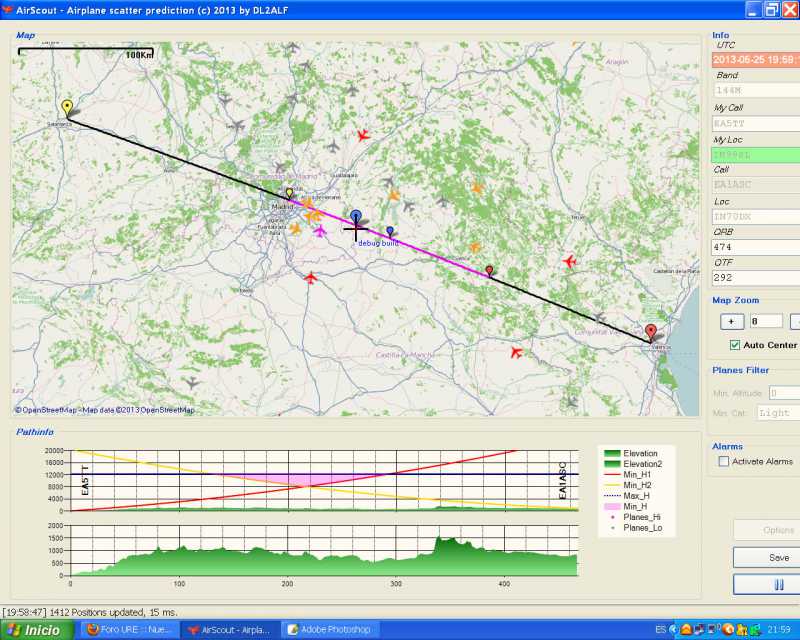Viewport: 800px width, 640px height.
Task: Select the magenta airplane near Madrid
Action: coord(320,231)
